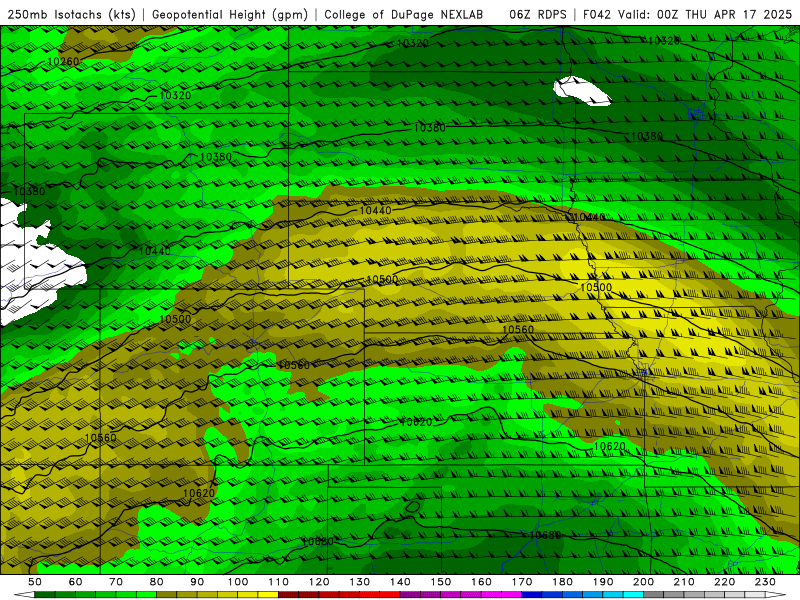Click the 230 value on the color scale
This screenshot has width=800, height=600.
click(765, 582)
